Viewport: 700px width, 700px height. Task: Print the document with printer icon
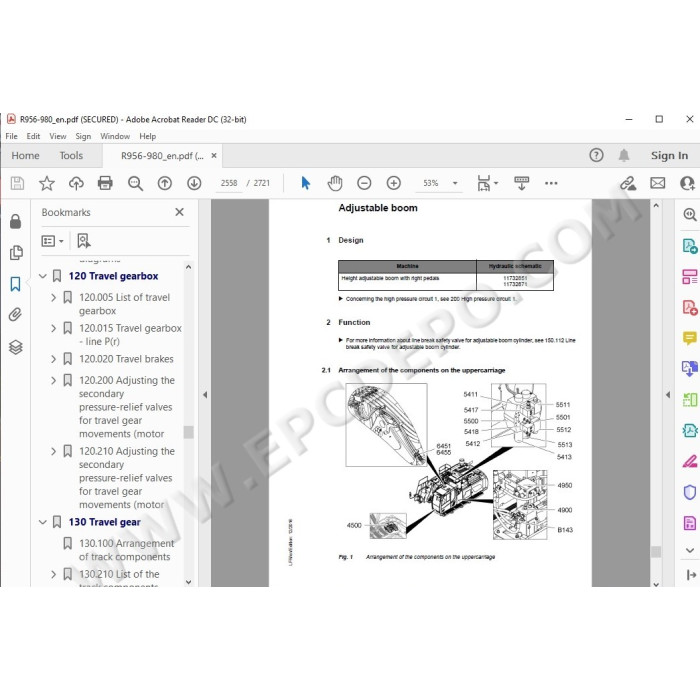[105, 183]
